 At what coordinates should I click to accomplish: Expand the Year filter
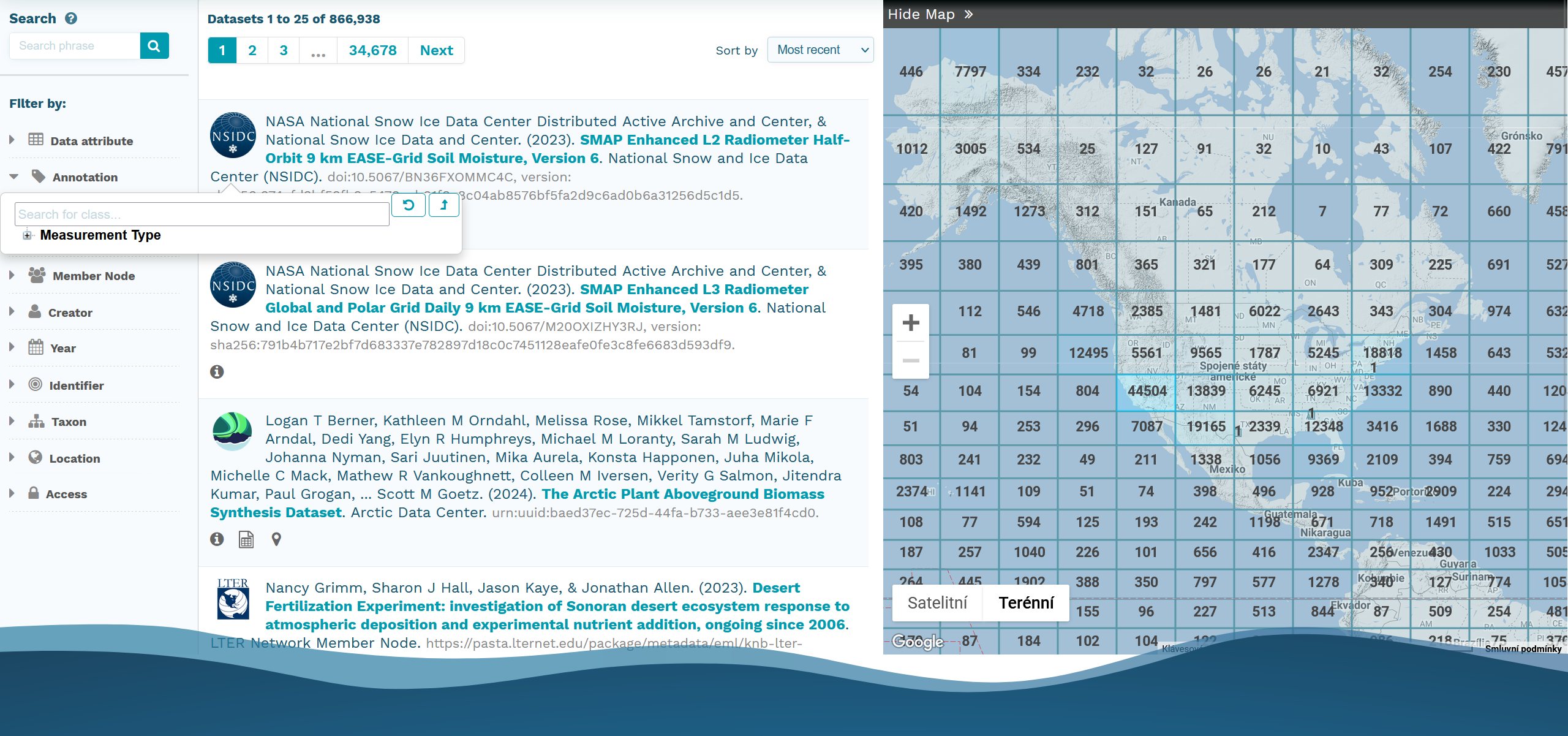tap(12, 347)
